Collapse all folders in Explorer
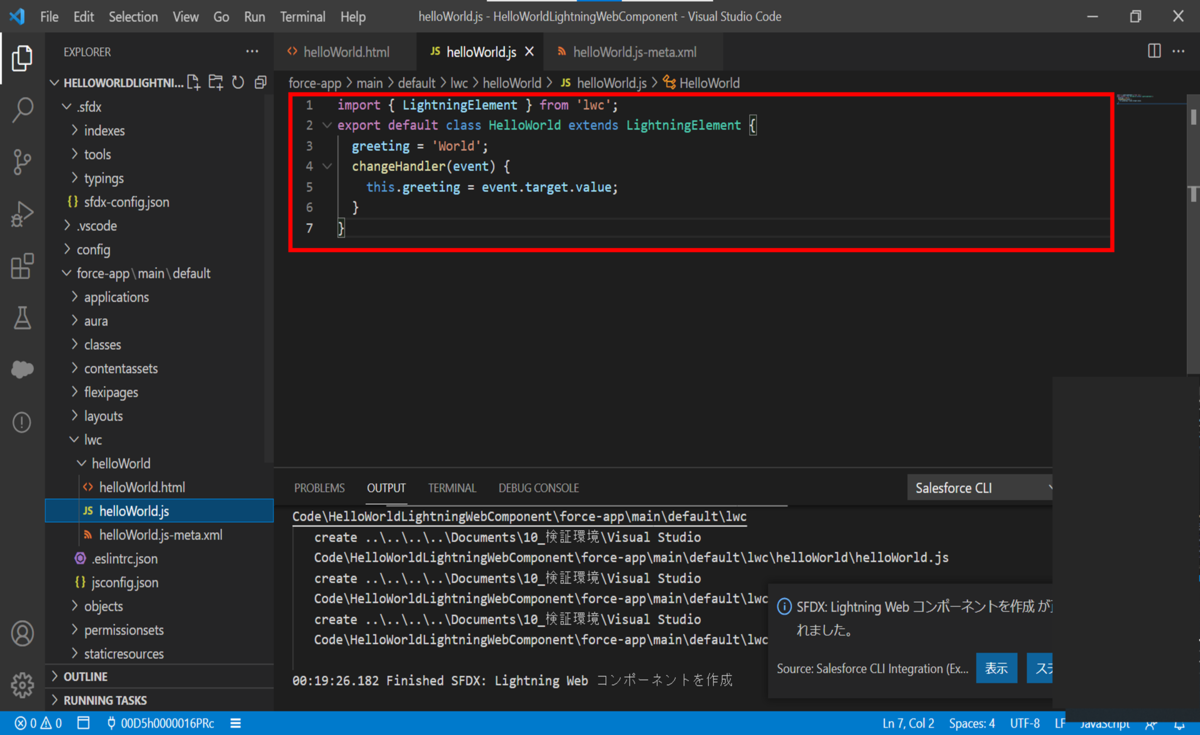The height and width of the screenshot is (735, 1200). (260, 83)
